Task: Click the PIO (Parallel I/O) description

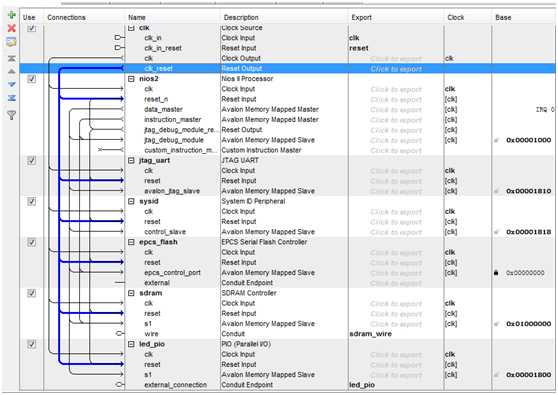Action: pyautogui.click(x=246, y=344)
